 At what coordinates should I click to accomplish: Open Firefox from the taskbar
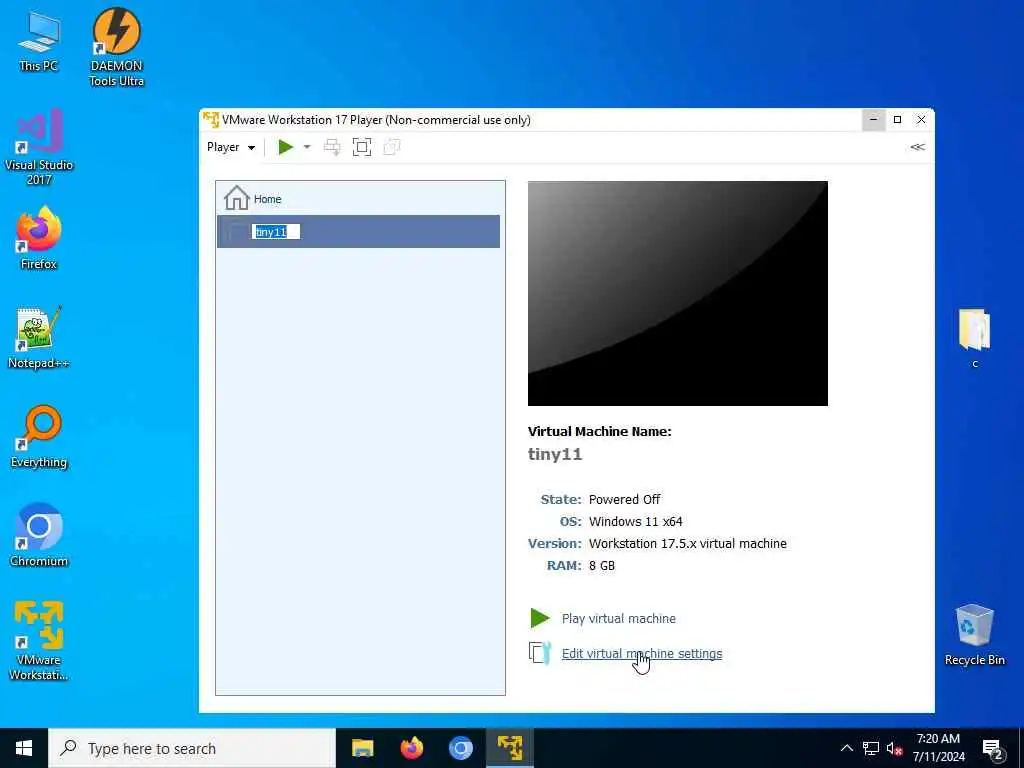pyautogui.click(x=411, y=748)
